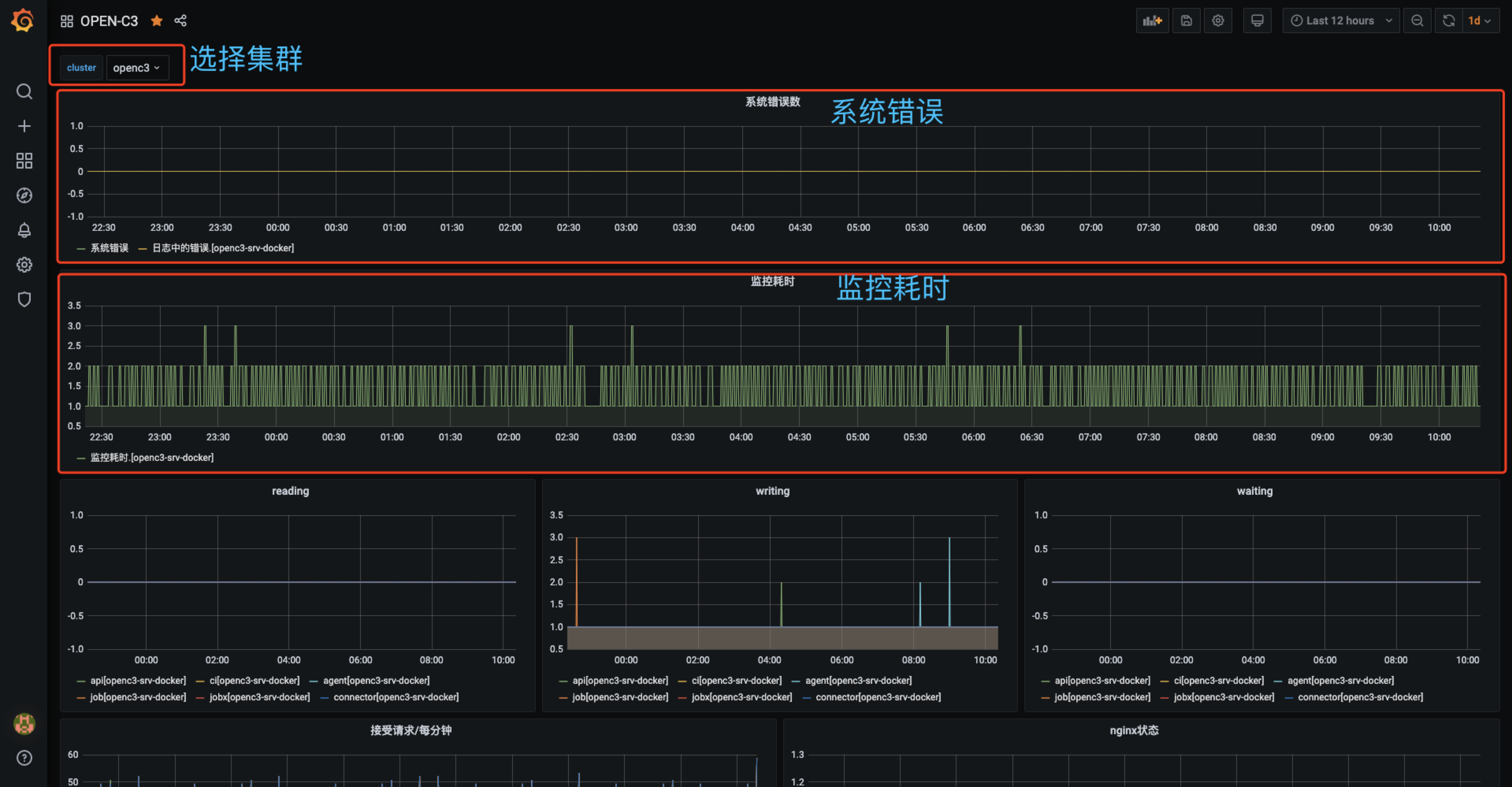This screenshot has height=787, width=1512.
Task: Open the 监控耗时 panel title menu
Action: point(773,281)
